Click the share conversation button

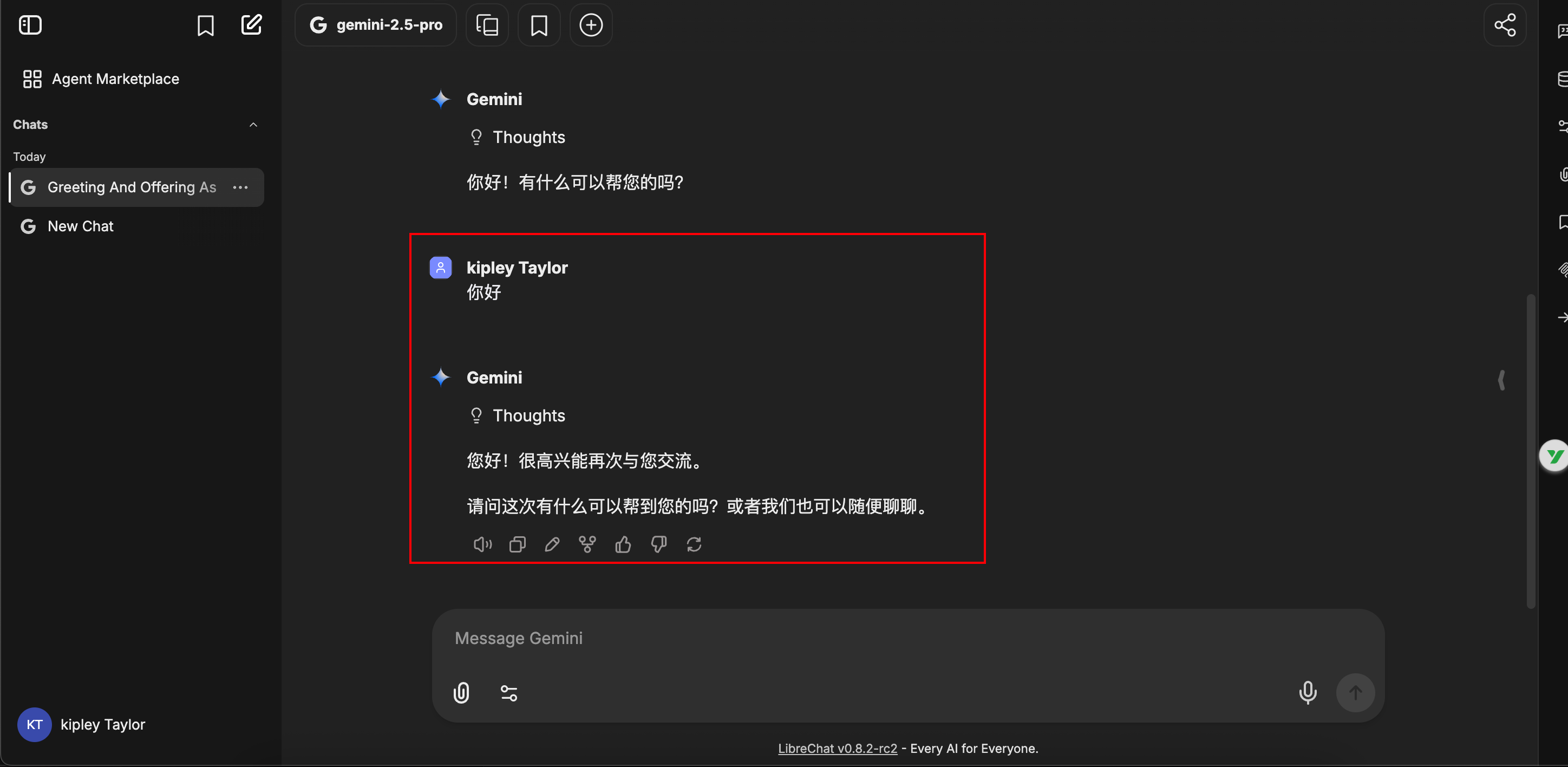[x=1505, y=25]
